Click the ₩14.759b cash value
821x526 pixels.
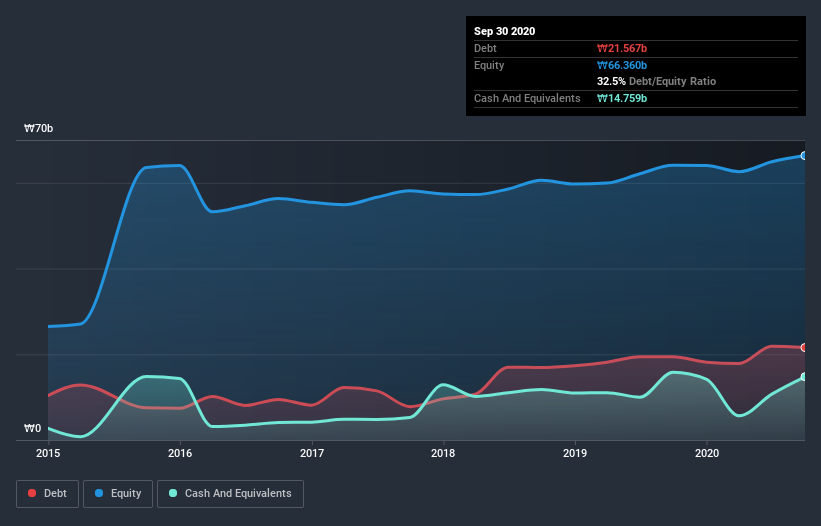(622, 98)
